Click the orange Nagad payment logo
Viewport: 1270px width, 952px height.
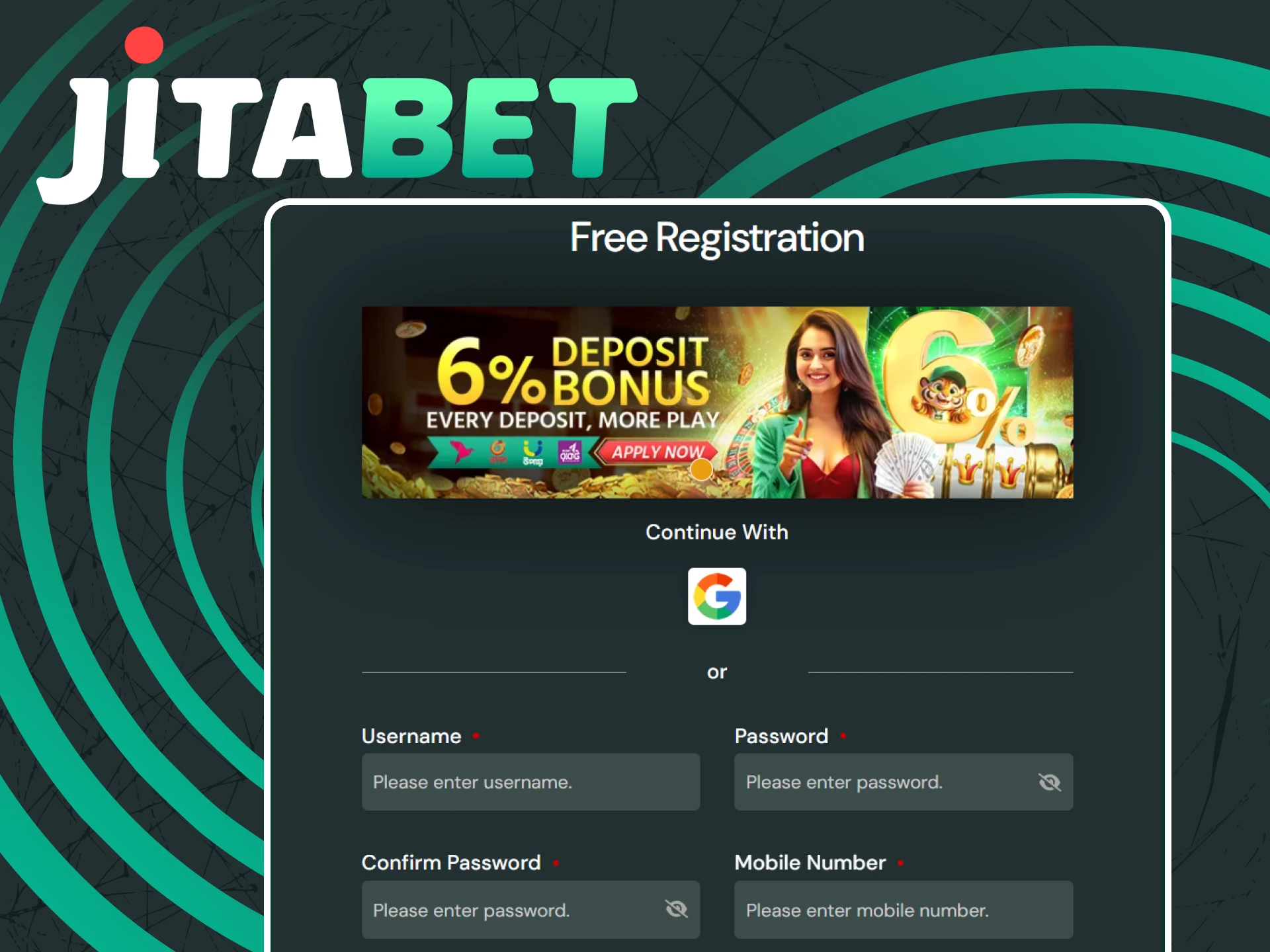498,452
